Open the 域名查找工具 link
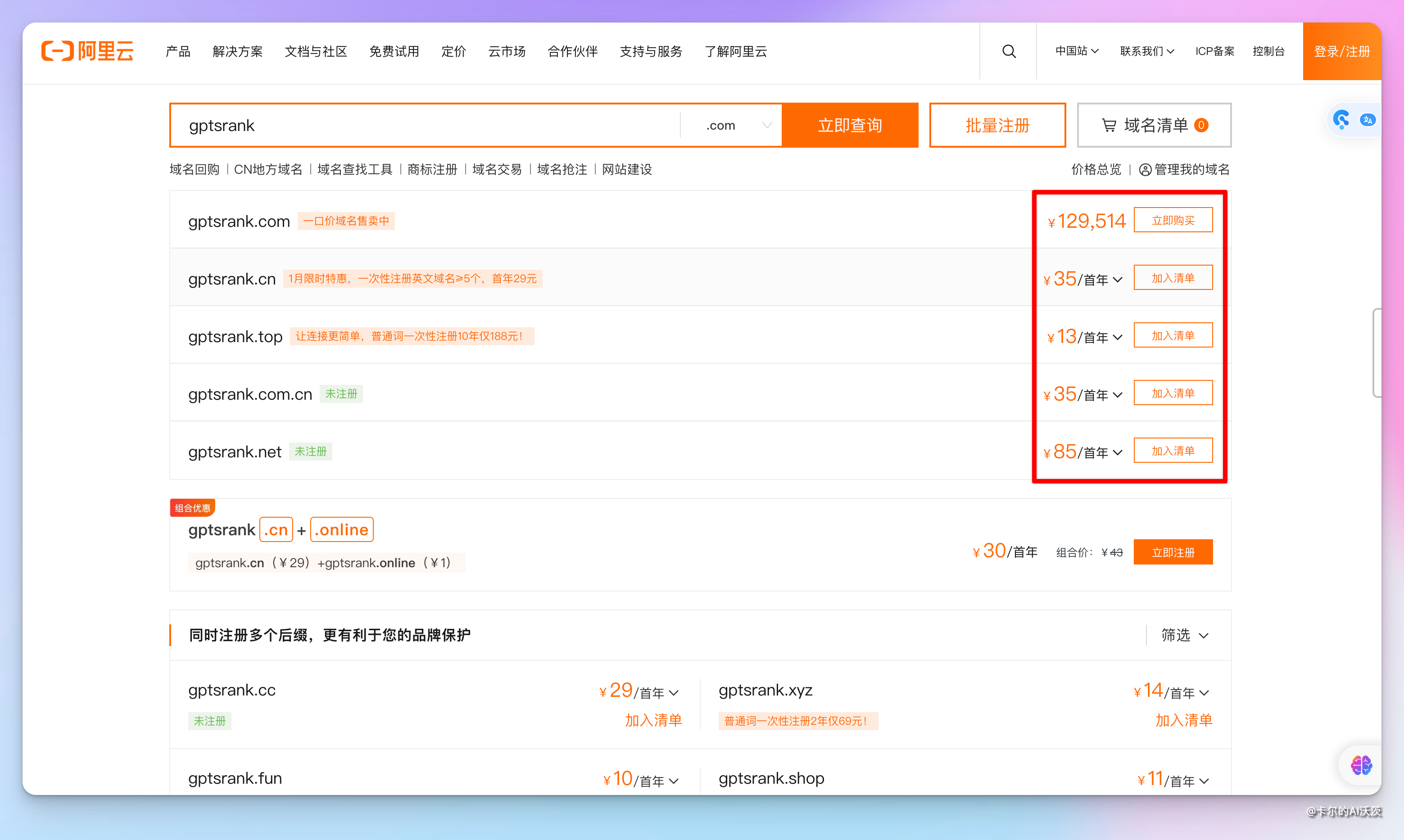 click(x=354, y=170)
